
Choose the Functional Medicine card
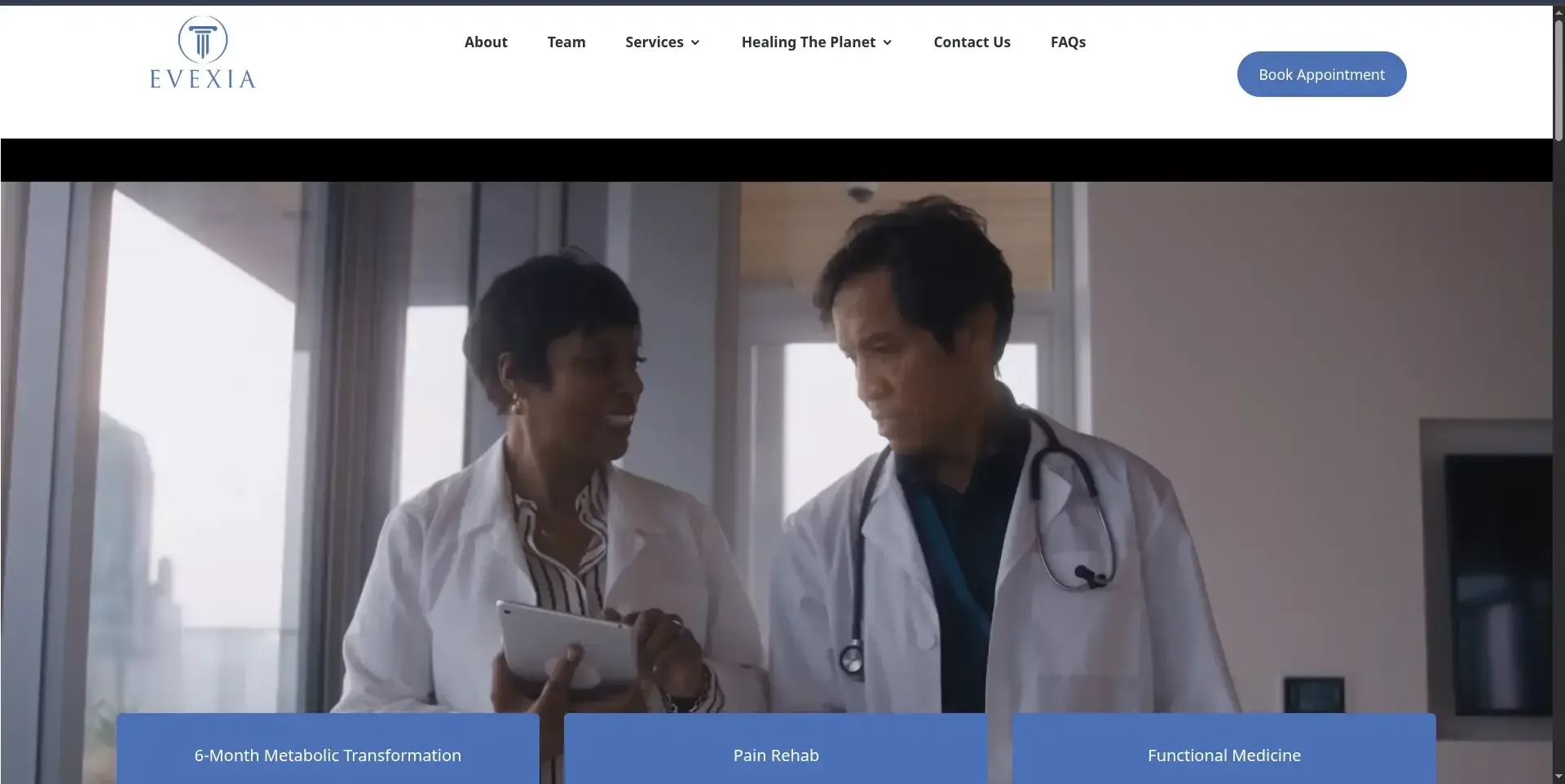click(x=1224, y=755)
